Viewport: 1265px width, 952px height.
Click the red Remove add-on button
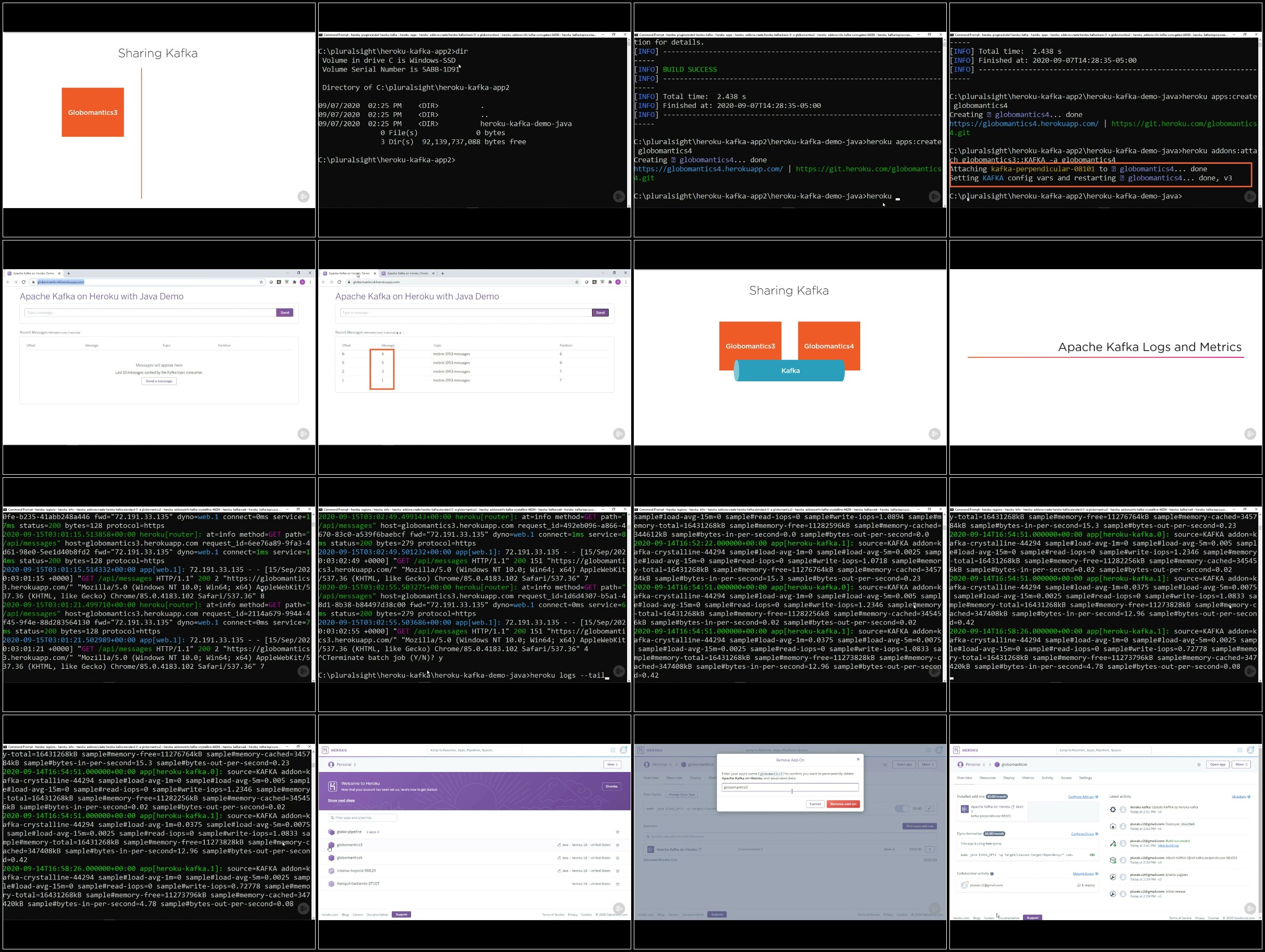843,804
